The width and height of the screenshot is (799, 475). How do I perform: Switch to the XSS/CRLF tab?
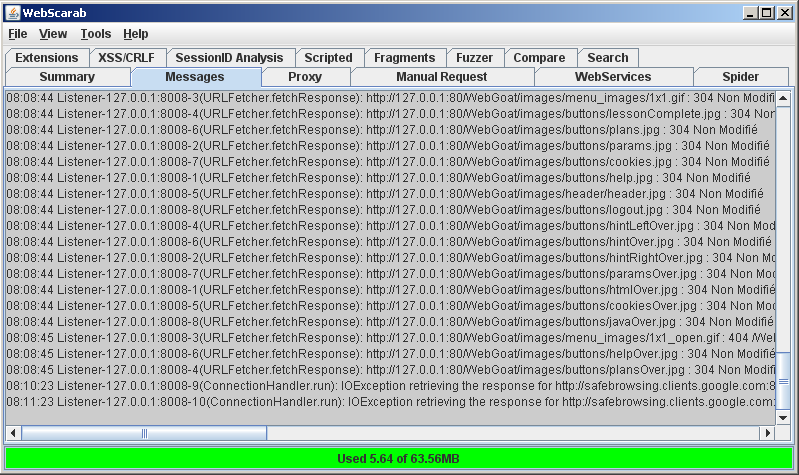126,58
